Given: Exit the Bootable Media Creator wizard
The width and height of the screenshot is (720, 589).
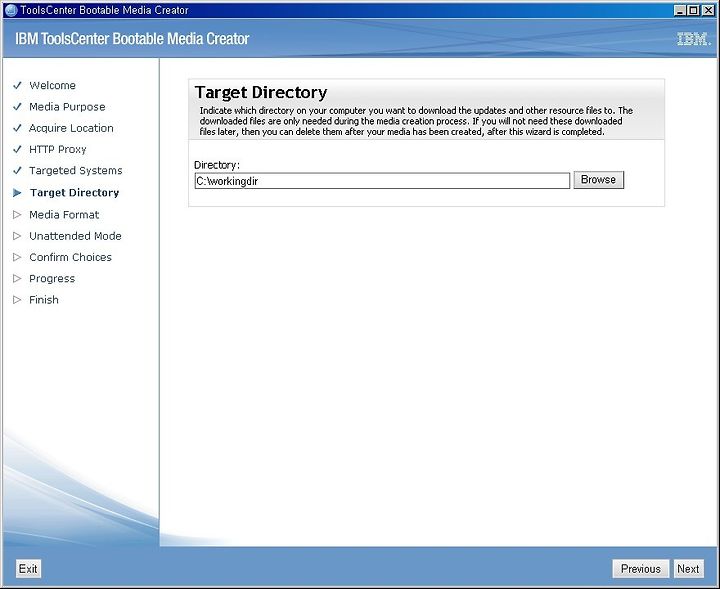Looking at the screenshot, I should [28, 569].
